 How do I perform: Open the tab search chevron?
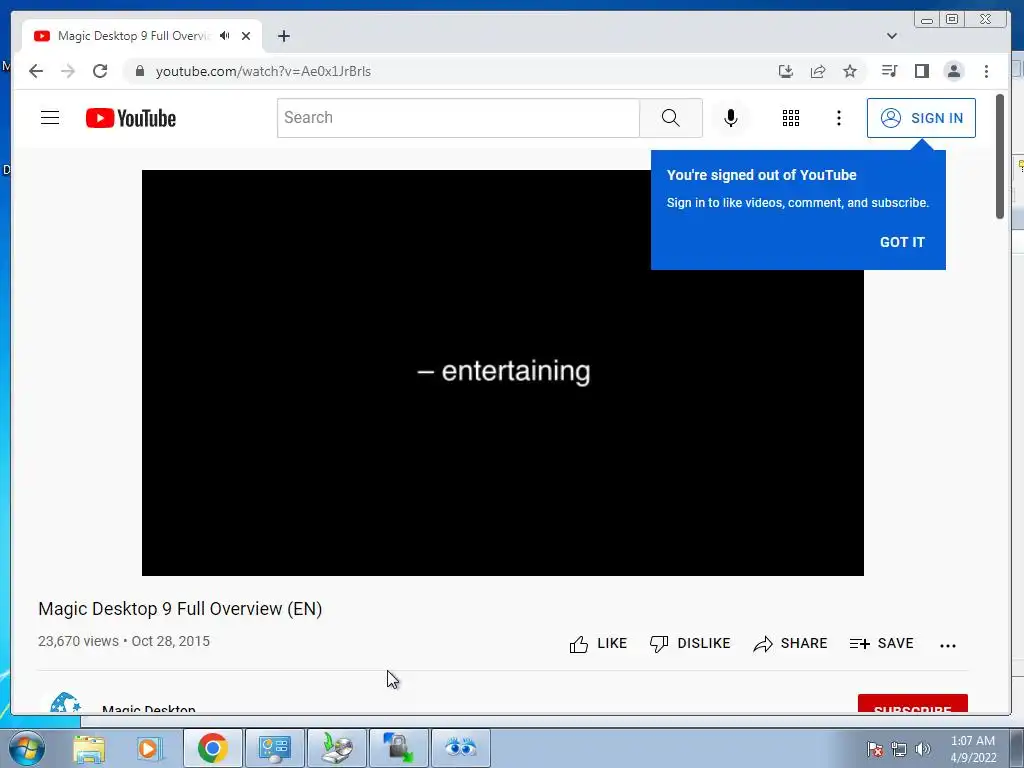click(x=891, y=36)
